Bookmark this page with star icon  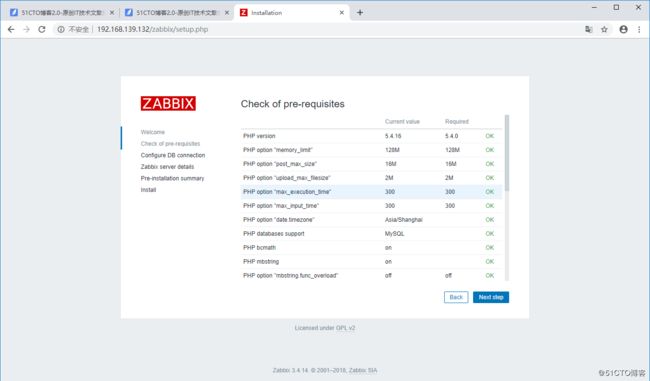[604, 29]
